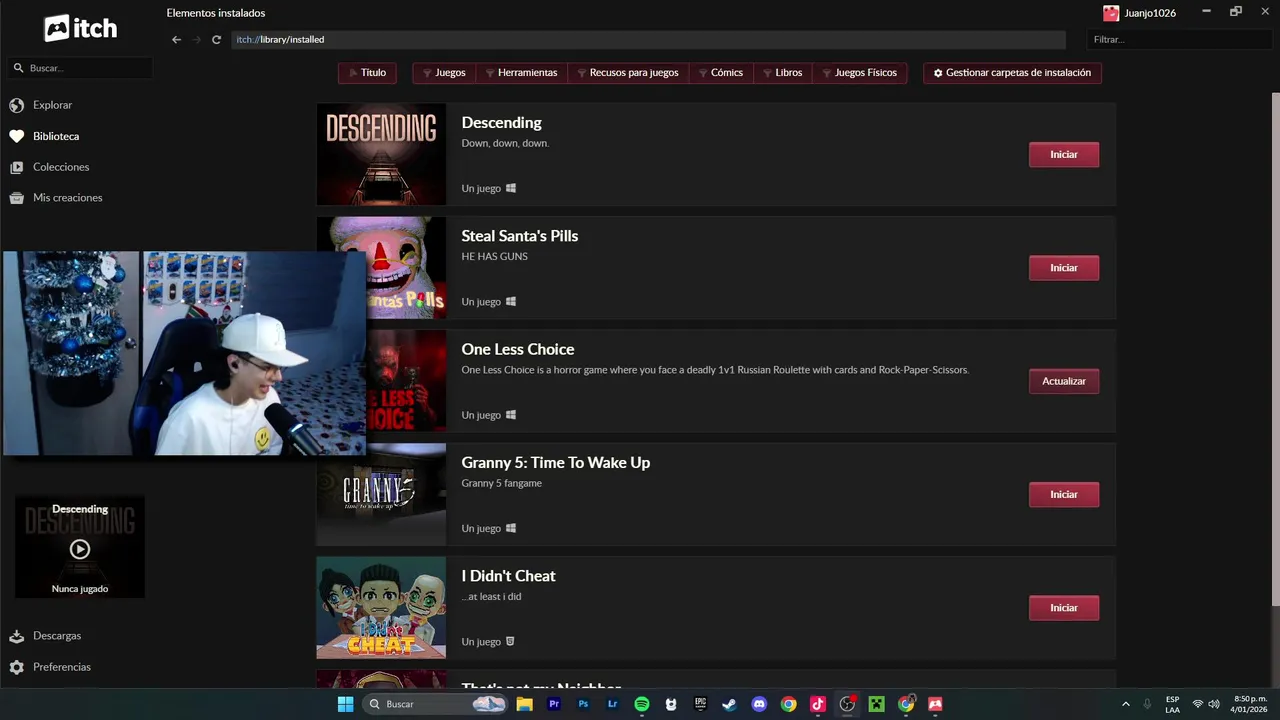
Task: Filter by Libros
Action: [782, 73]
